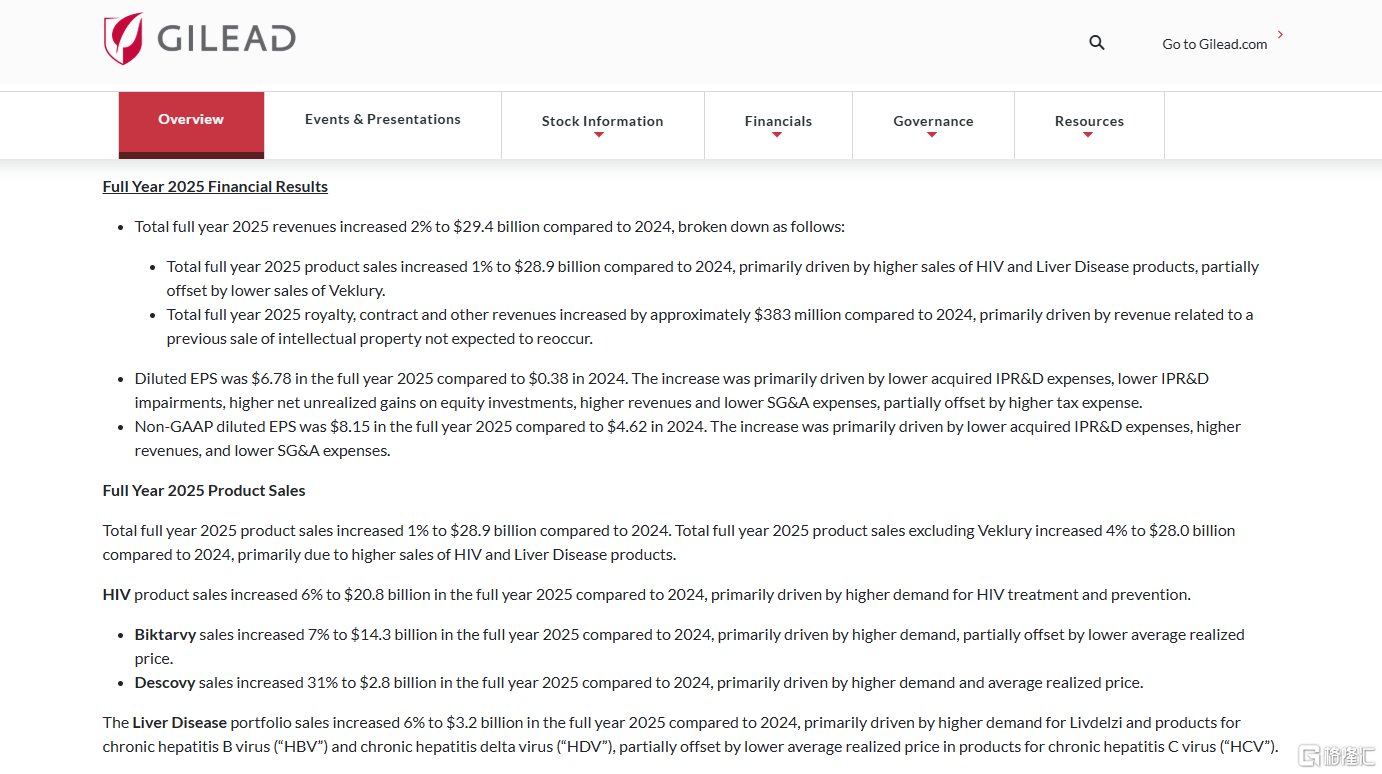Open the Financials menu
Viewport: 1382px width, 774px height.
point(778,121)
